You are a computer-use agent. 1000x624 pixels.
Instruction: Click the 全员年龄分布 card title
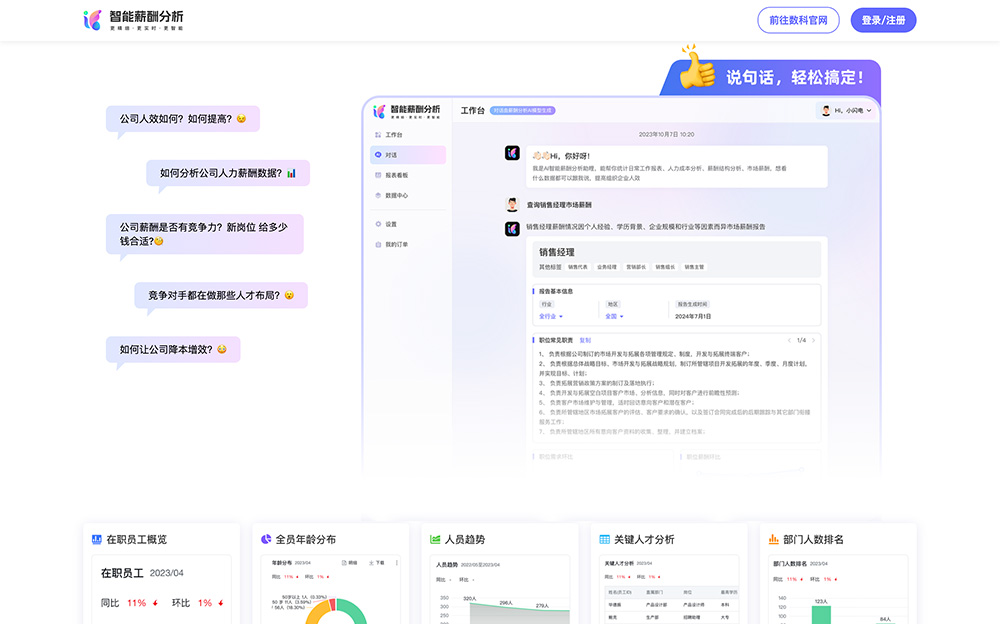(x=305, y=540)
